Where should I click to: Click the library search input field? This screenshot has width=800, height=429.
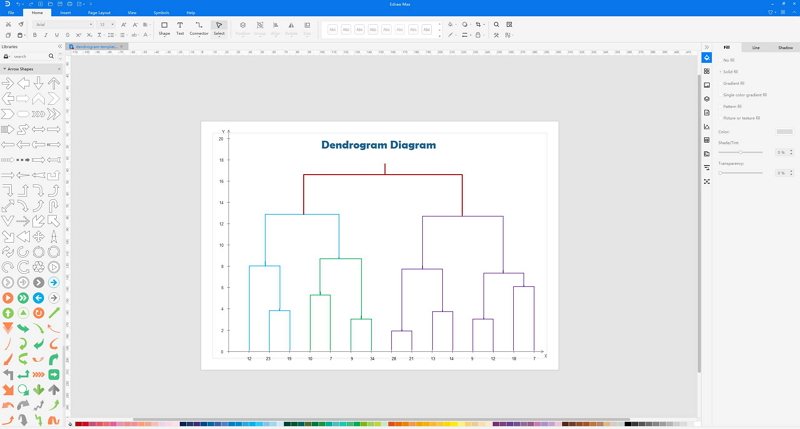30,56
